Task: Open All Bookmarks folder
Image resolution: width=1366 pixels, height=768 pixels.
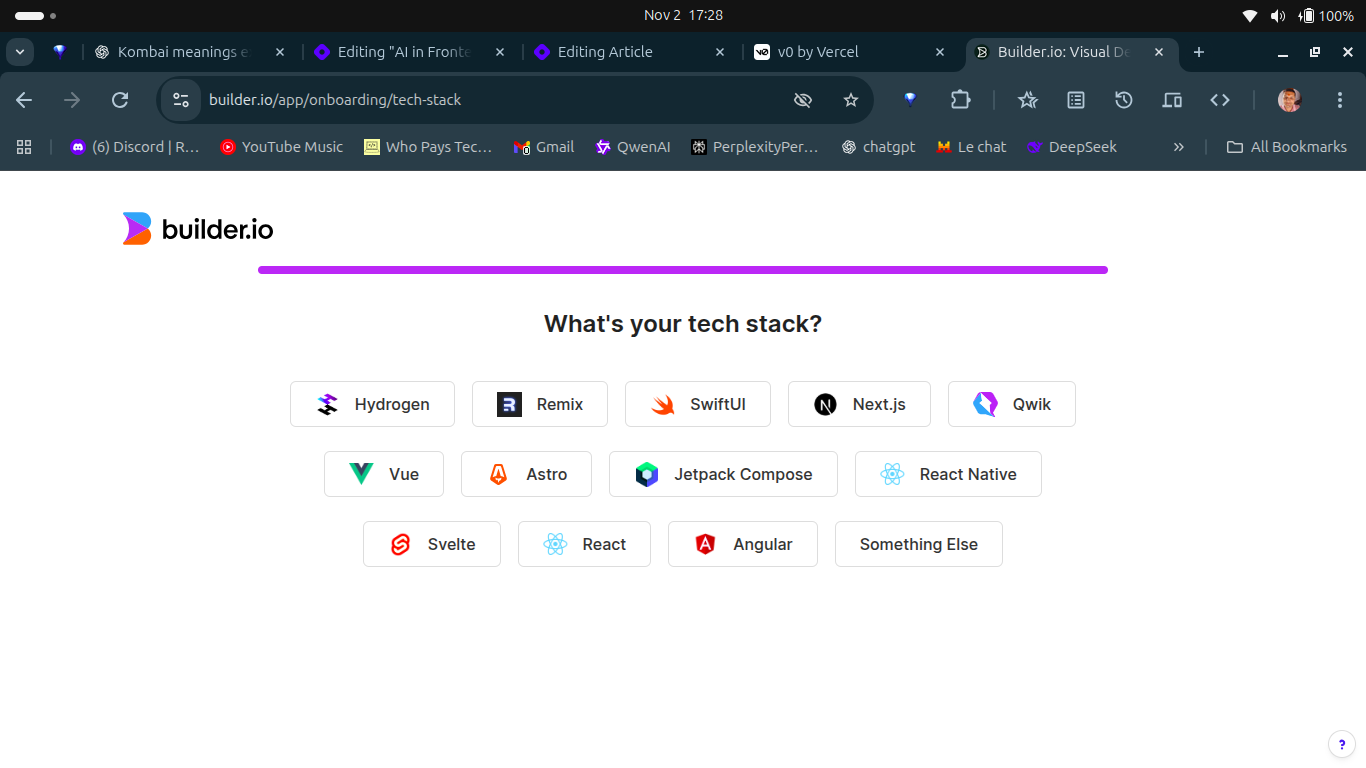Action: coord(1287,147)
